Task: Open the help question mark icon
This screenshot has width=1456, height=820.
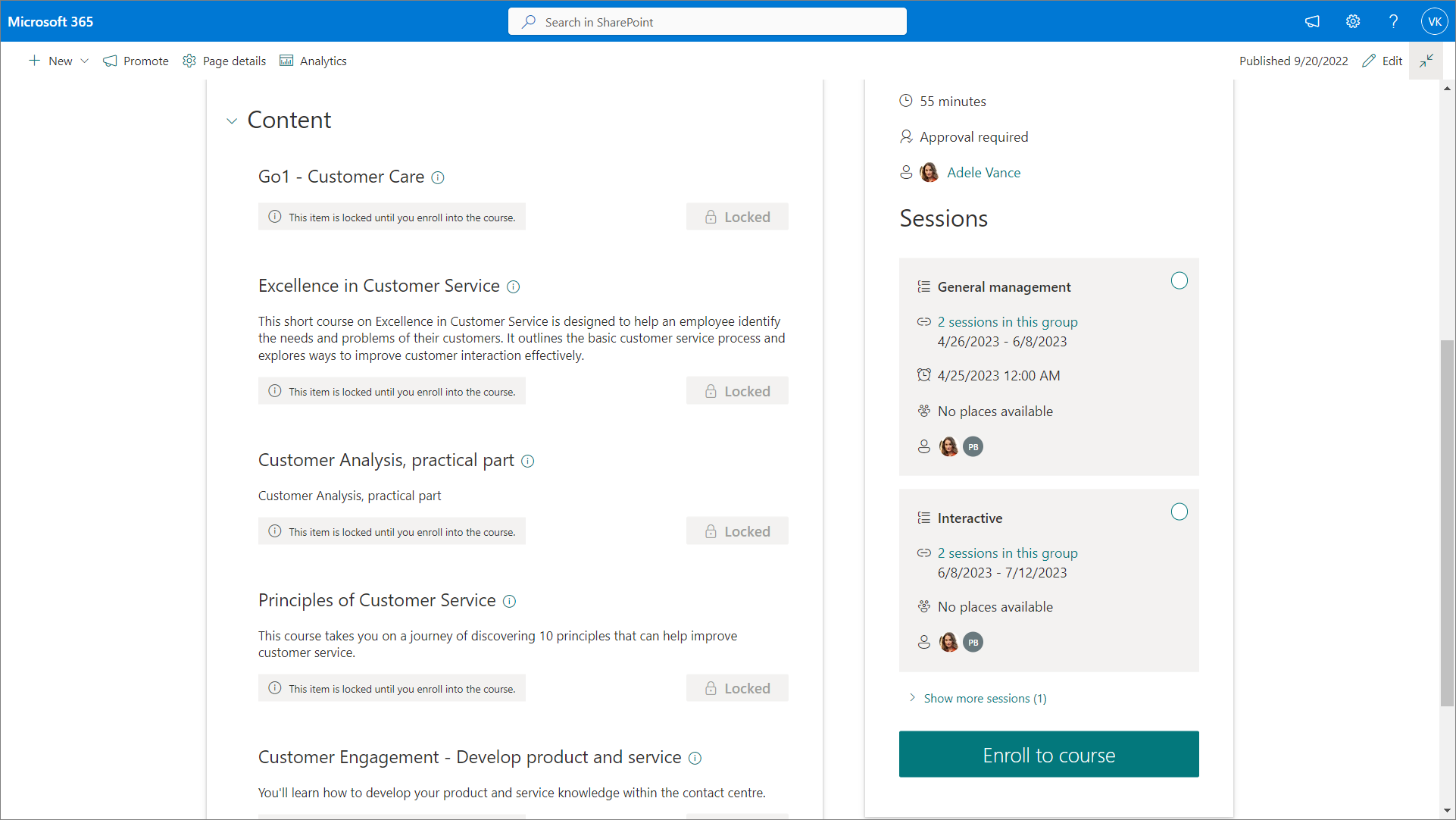Action: tap(1393, 21)
